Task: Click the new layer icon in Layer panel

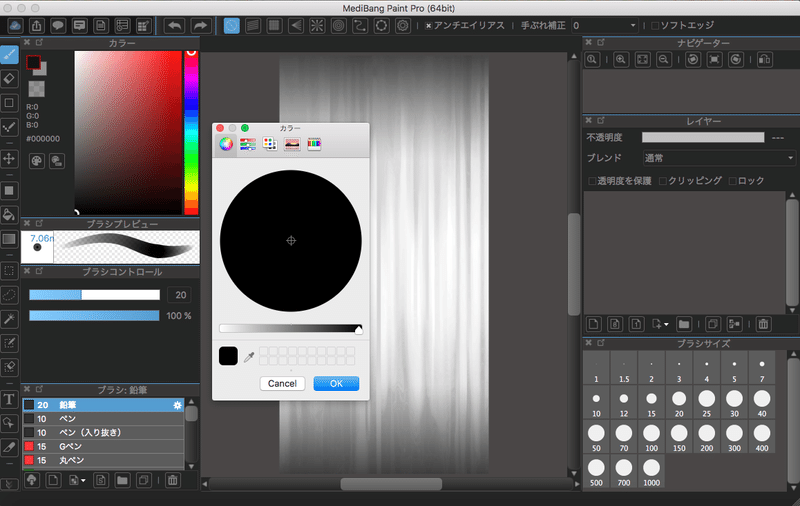Action: (593, 324)
